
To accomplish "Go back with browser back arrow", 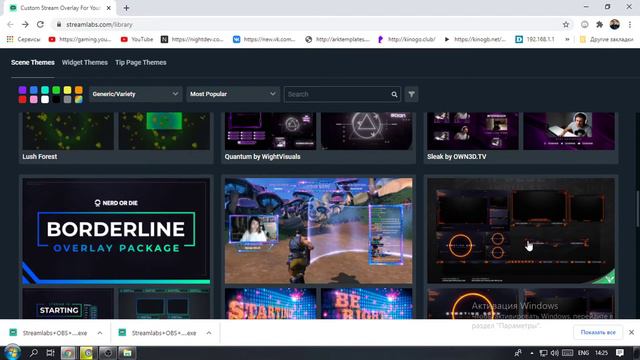I will [10, 24].
